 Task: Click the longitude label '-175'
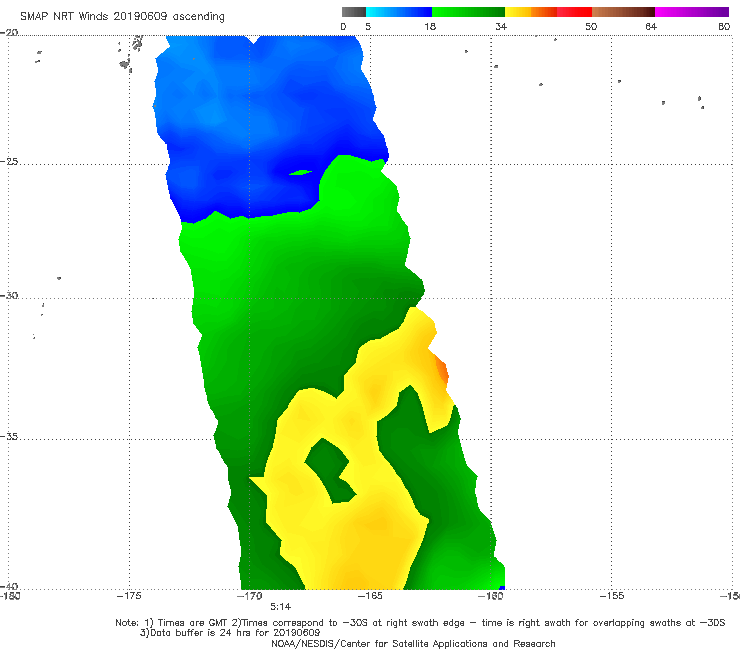[x=129, y=596]
